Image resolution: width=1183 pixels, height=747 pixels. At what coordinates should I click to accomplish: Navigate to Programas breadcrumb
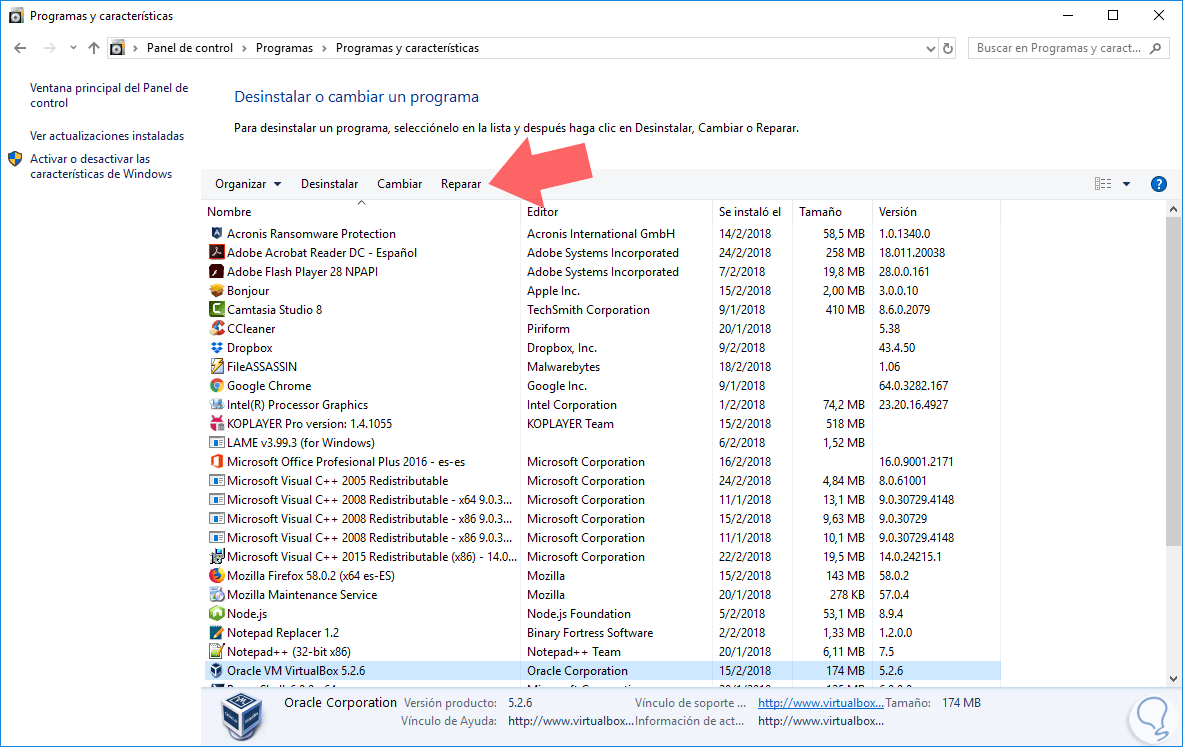(284, 48)
